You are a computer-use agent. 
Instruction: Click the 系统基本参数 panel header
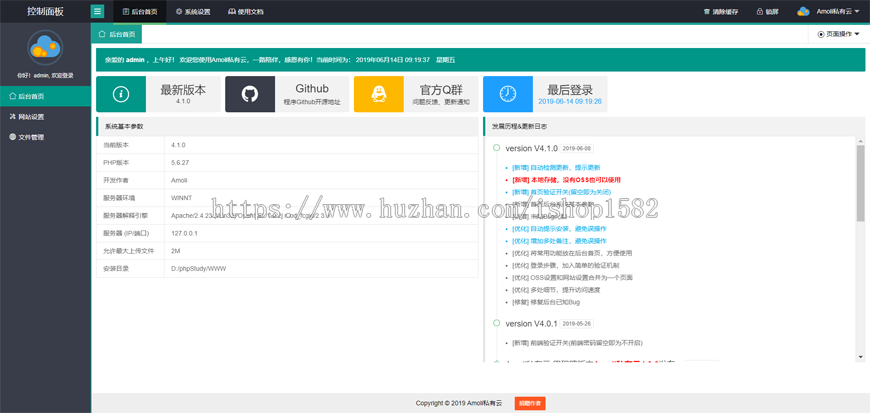pyautogui.click(x=287, y=127)
